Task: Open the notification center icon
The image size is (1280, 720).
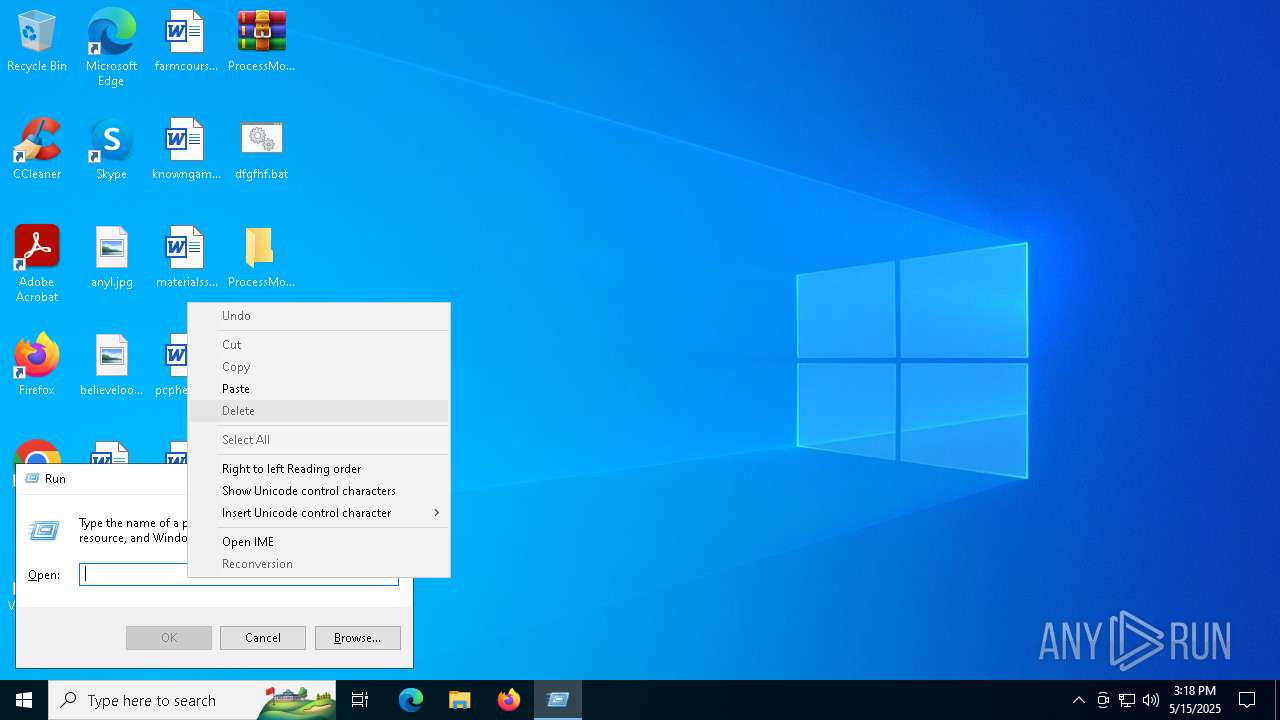Action: (1247, 700)
